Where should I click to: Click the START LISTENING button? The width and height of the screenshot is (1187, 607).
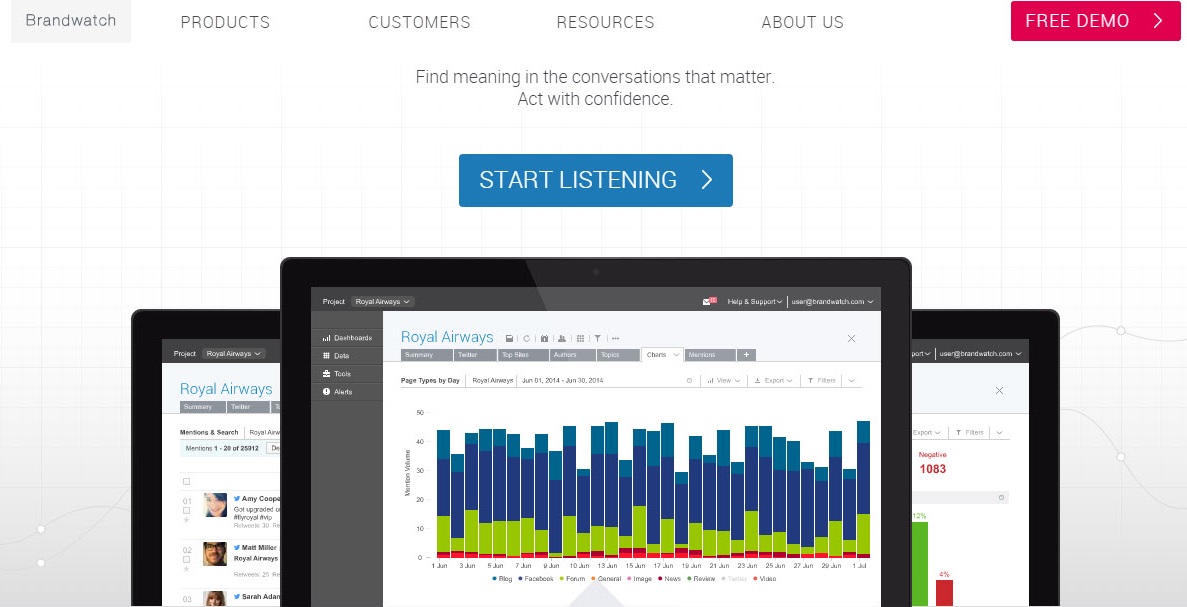(x=596, y=180)
